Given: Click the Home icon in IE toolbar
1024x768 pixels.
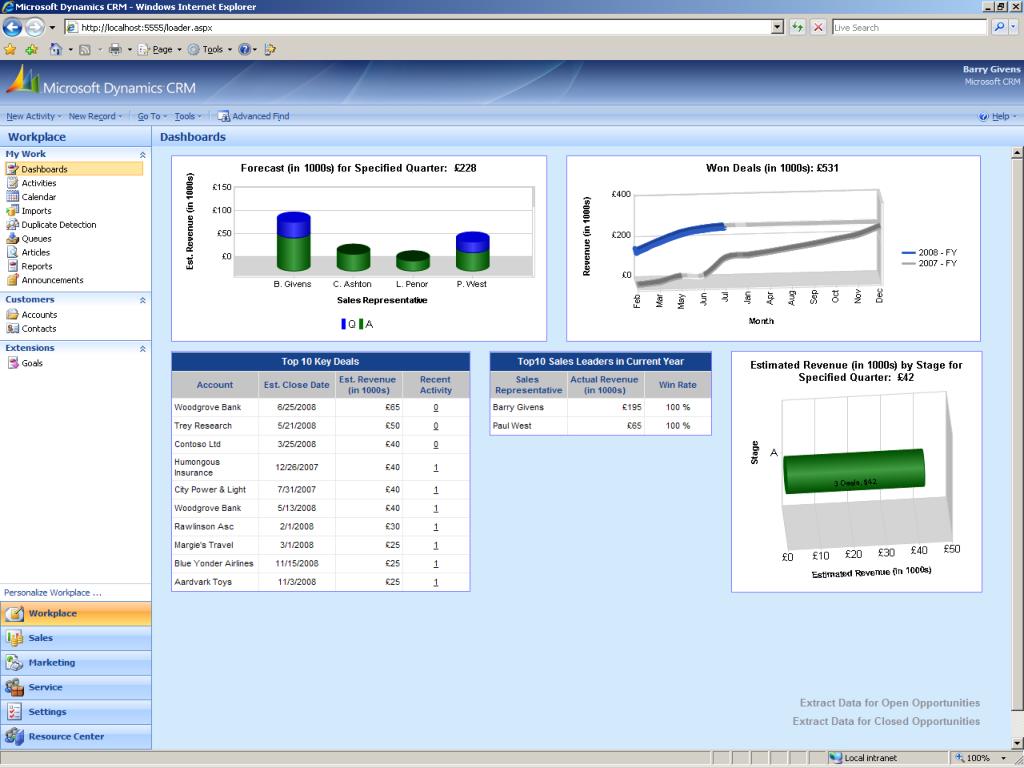Looking at the screenshot, I should point(56,50).
